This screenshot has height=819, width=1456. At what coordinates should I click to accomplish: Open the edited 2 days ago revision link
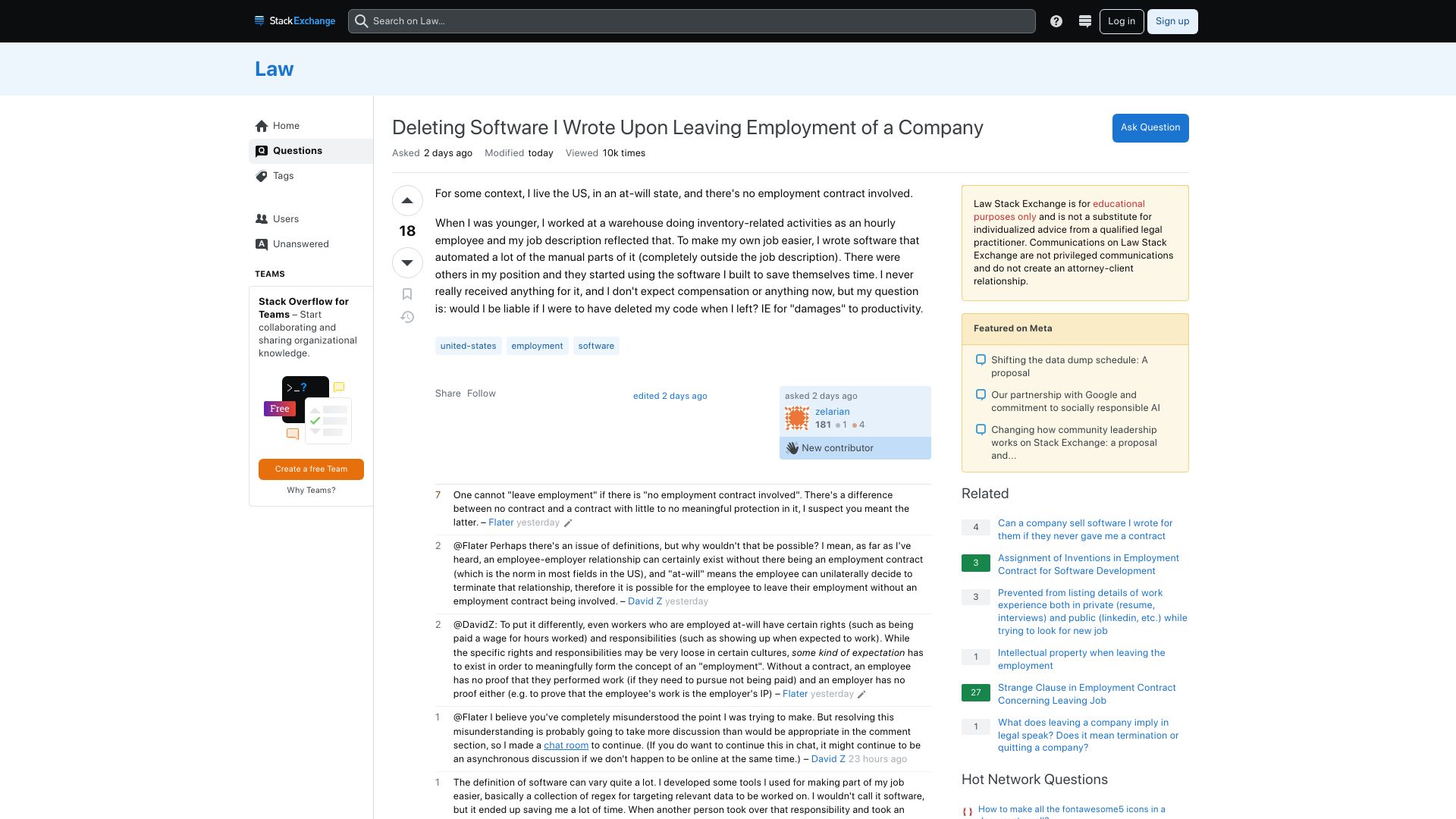pyautogui.click(x=670, y=396)
